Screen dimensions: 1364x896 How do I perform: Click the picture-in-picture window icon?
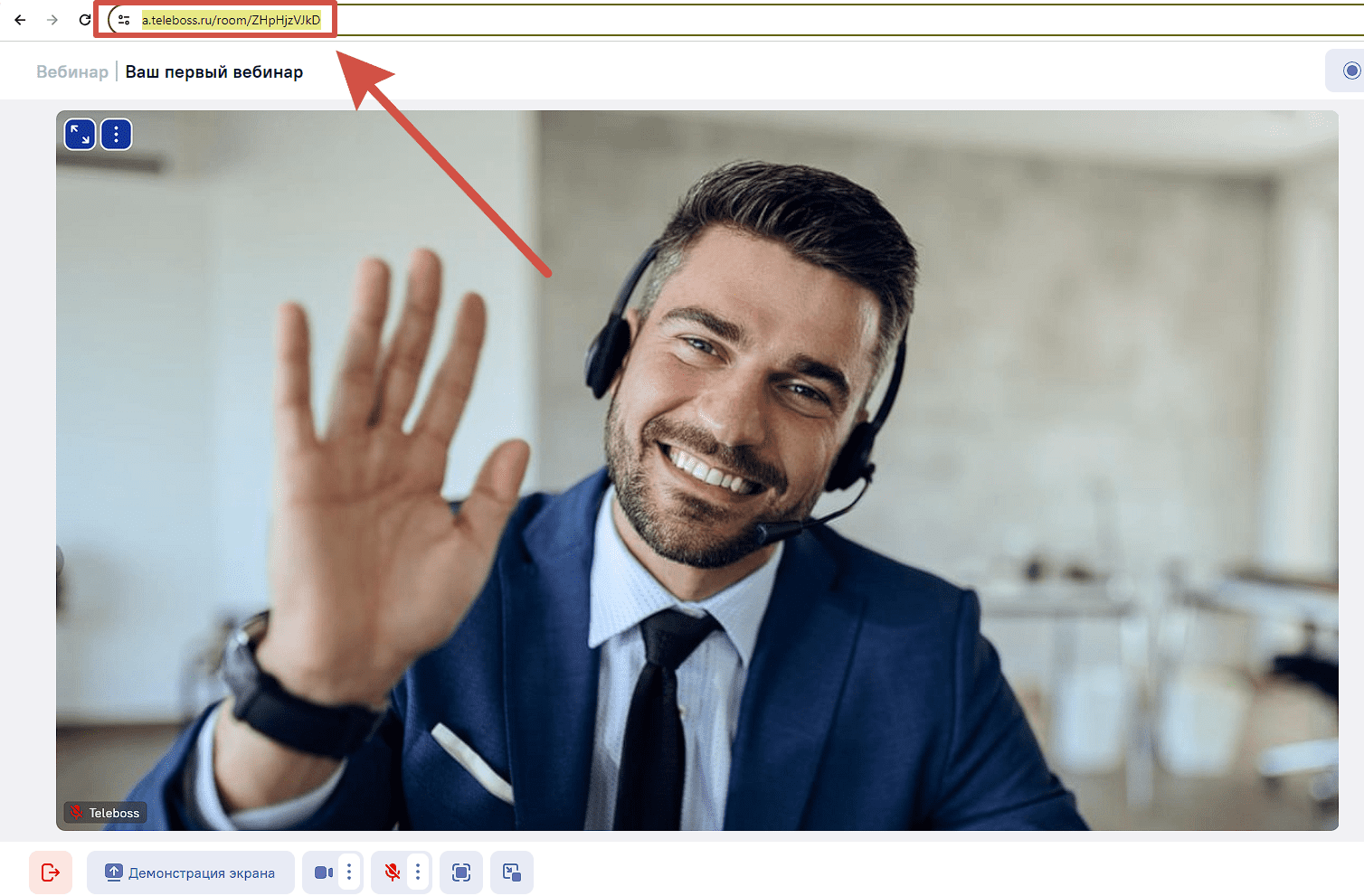512,872
